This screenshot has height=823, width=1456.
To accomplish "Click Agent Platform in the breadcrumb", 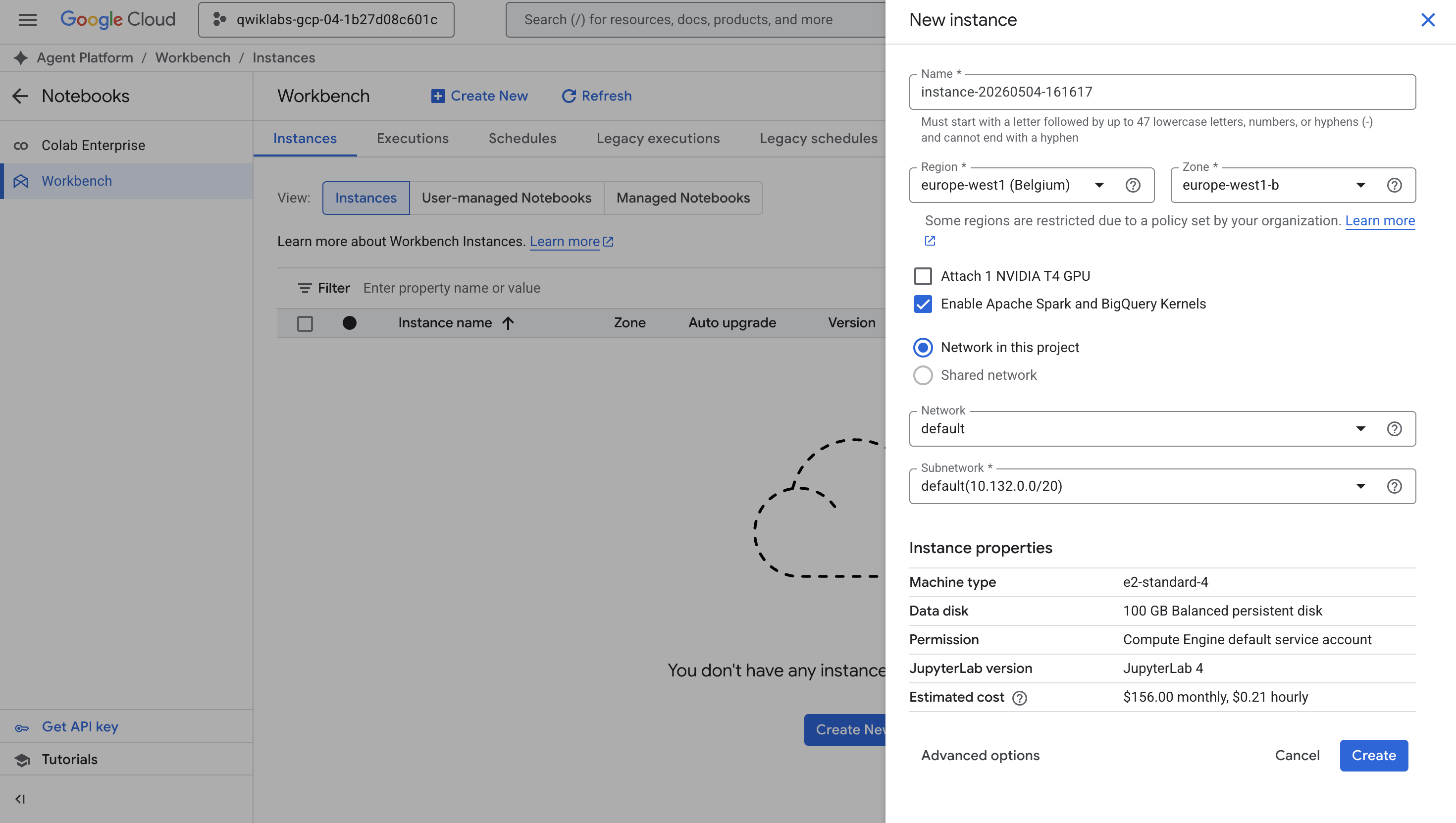I will [85, 57].
